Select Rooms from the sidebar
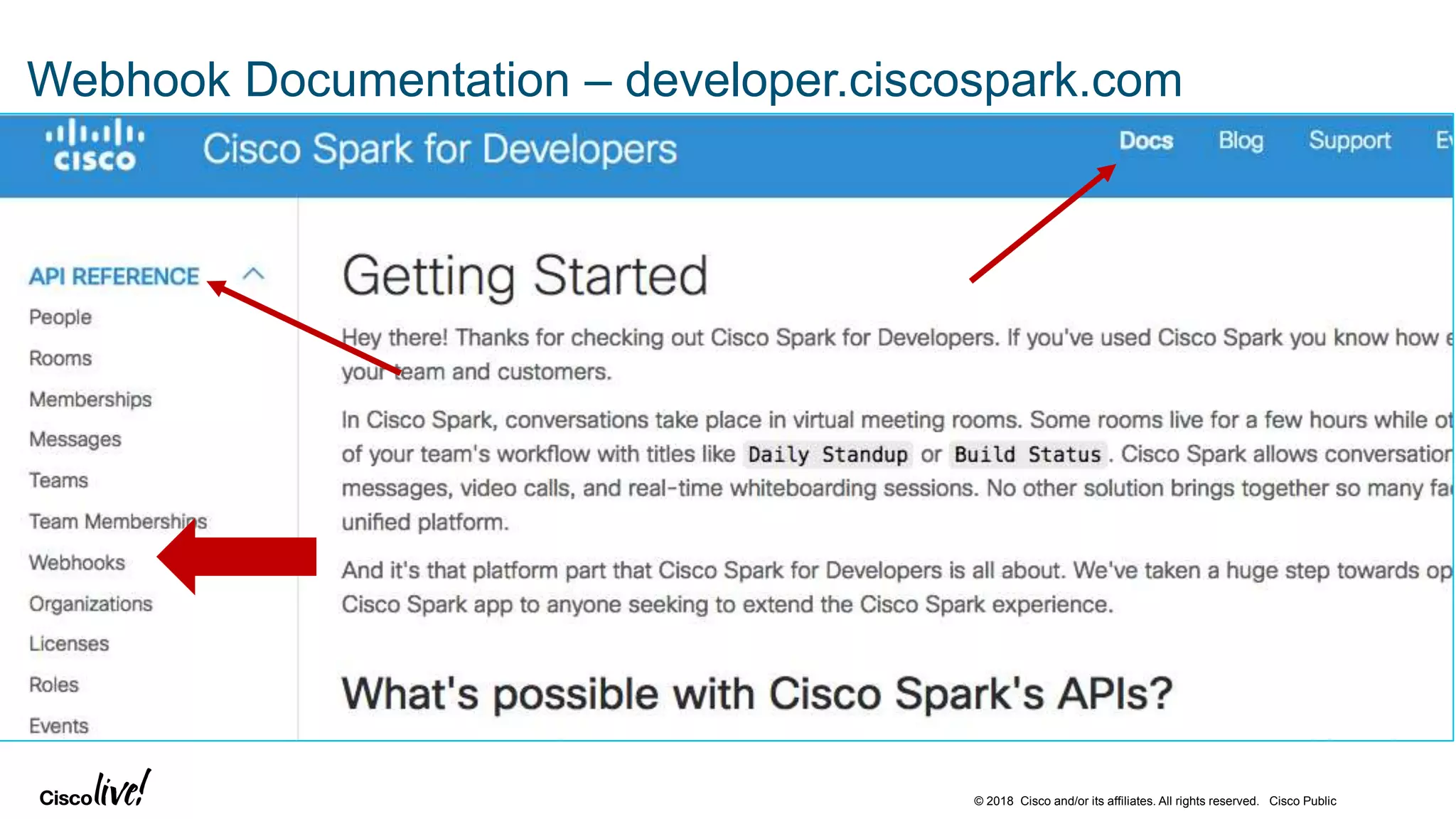 (60, 358)
